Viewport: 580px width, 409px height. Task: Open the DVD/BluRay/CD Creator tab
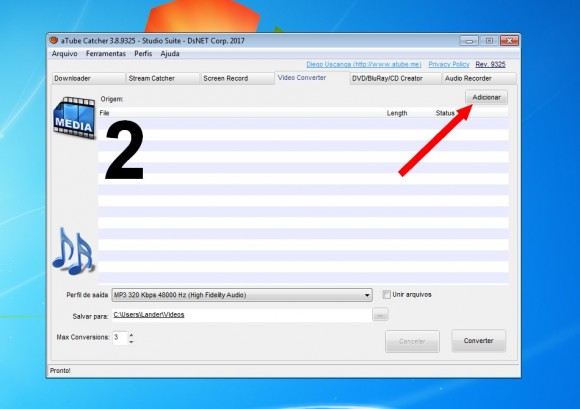tap(395, 78)
